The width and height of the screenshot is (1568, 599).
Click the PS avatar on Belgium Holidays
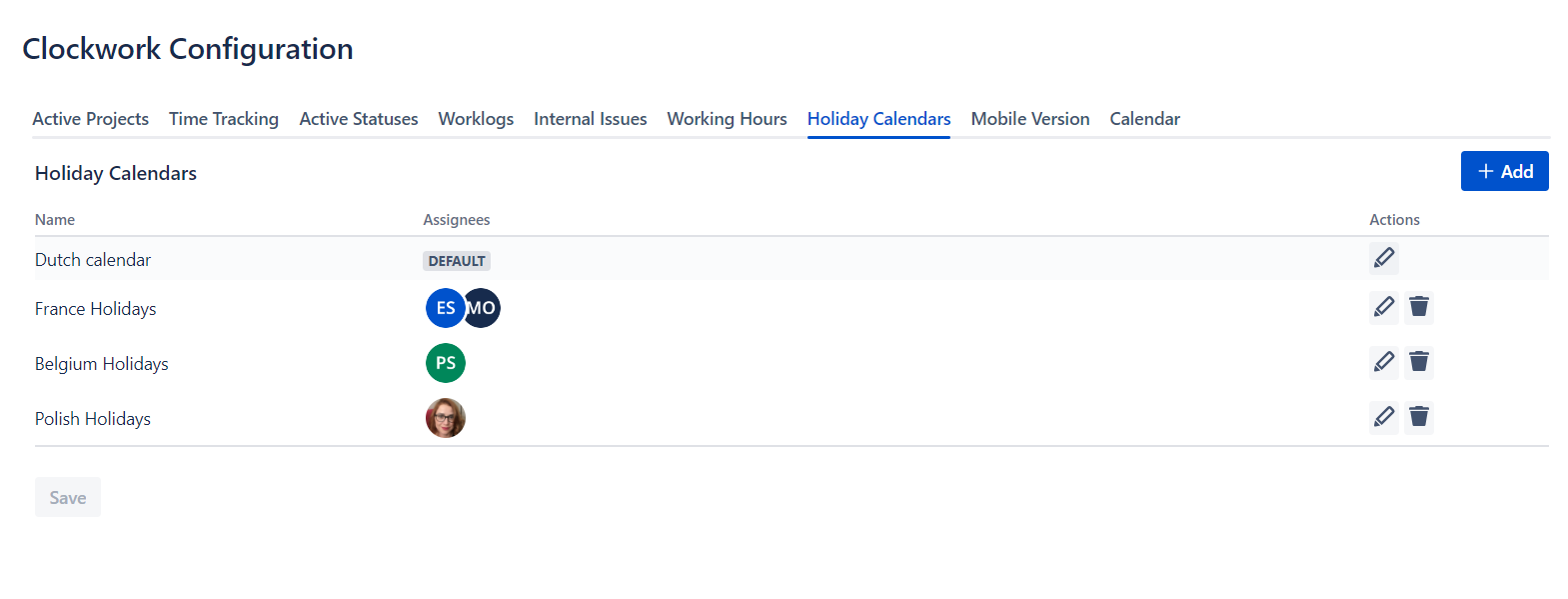pos(445,362)
